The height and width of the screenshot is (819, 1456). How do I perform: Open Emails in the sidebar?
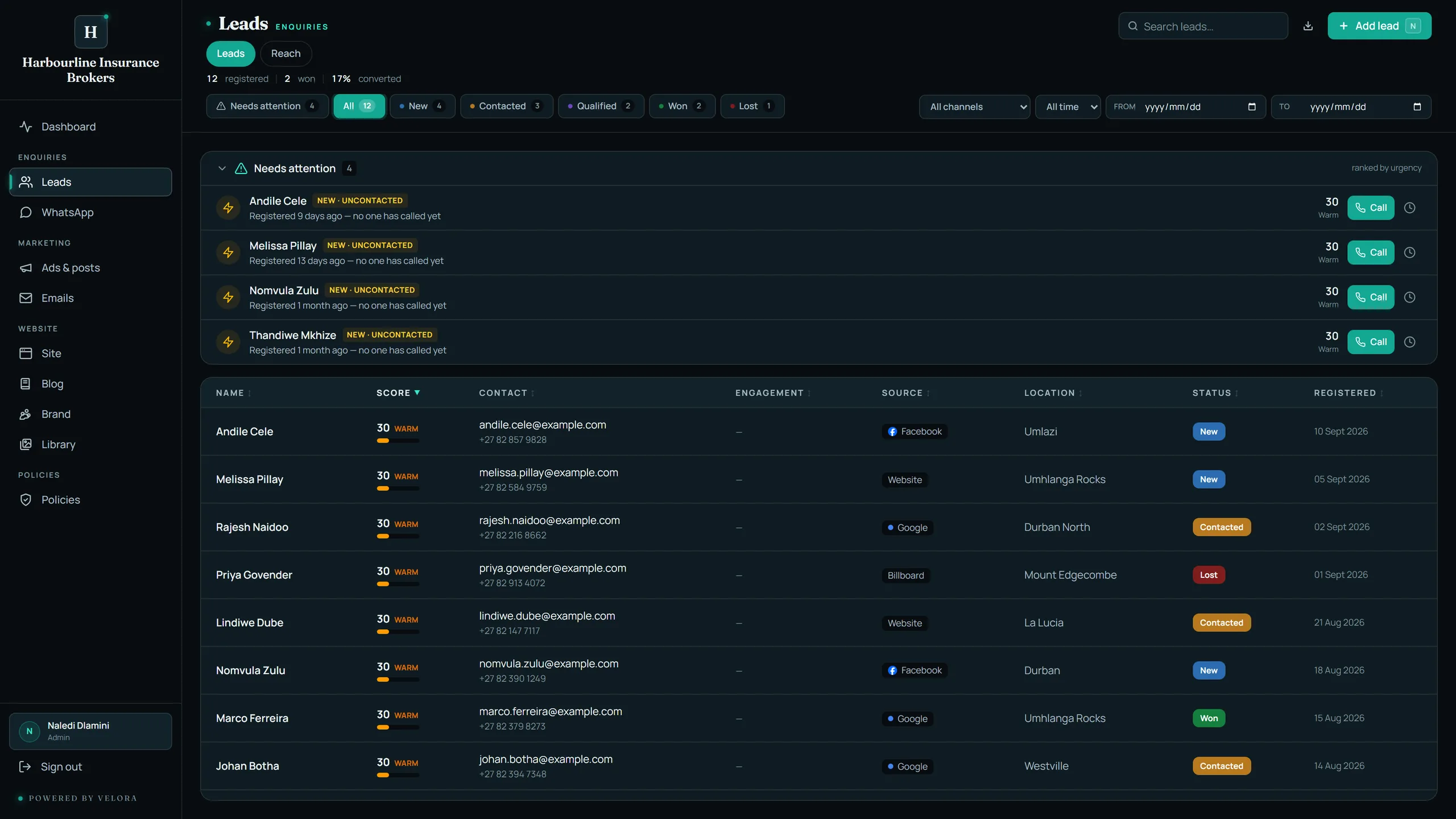click(x=90, y=298)
